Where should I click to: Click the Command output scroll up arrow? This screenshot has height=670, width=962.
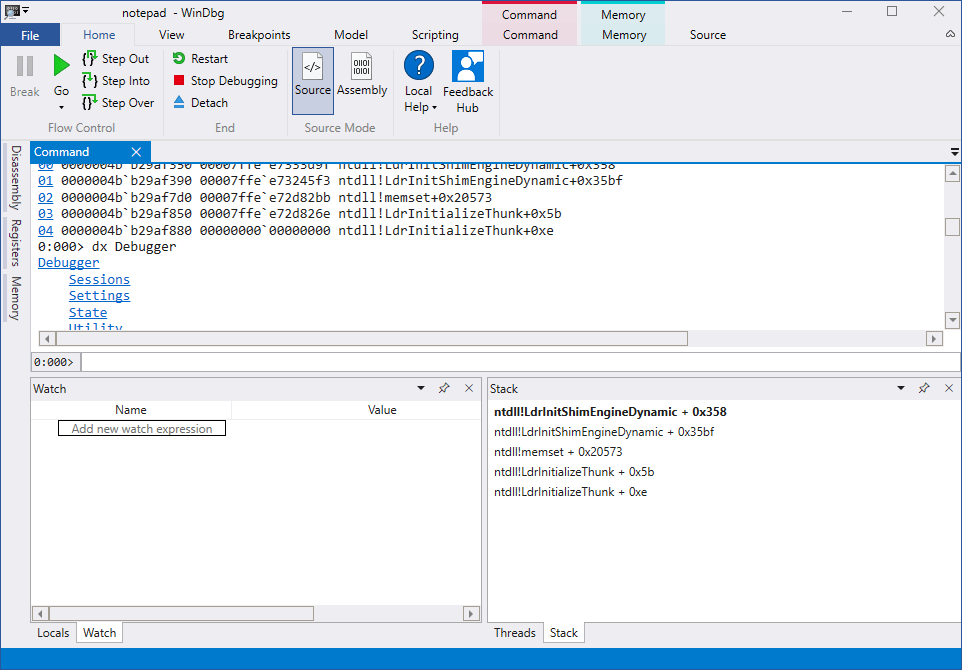pyautogui.click(x=952, y=174)
